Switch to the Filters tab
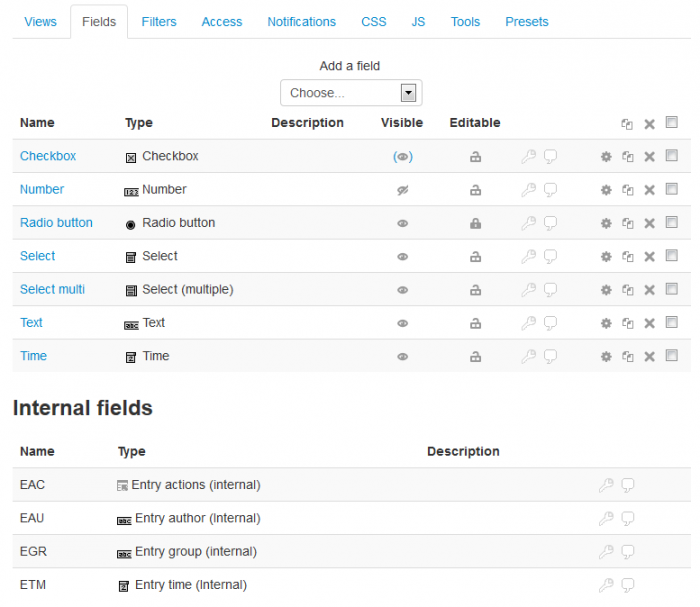The height and width of the screenshot is (607, 700). tap(159, 21)
